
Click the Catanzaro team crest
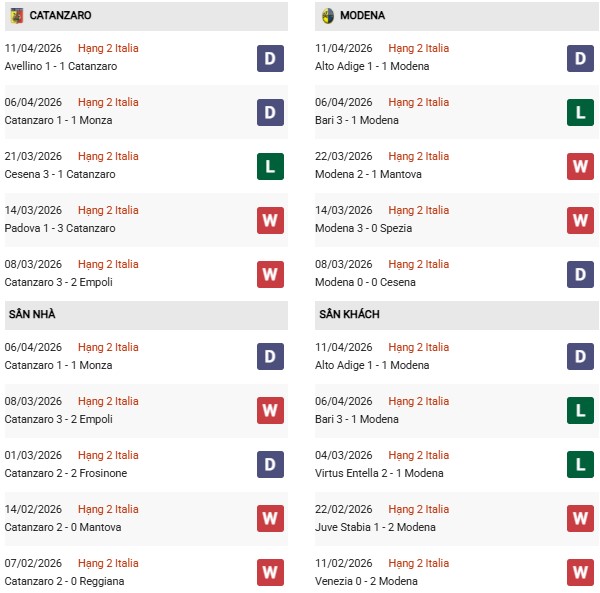17,16
